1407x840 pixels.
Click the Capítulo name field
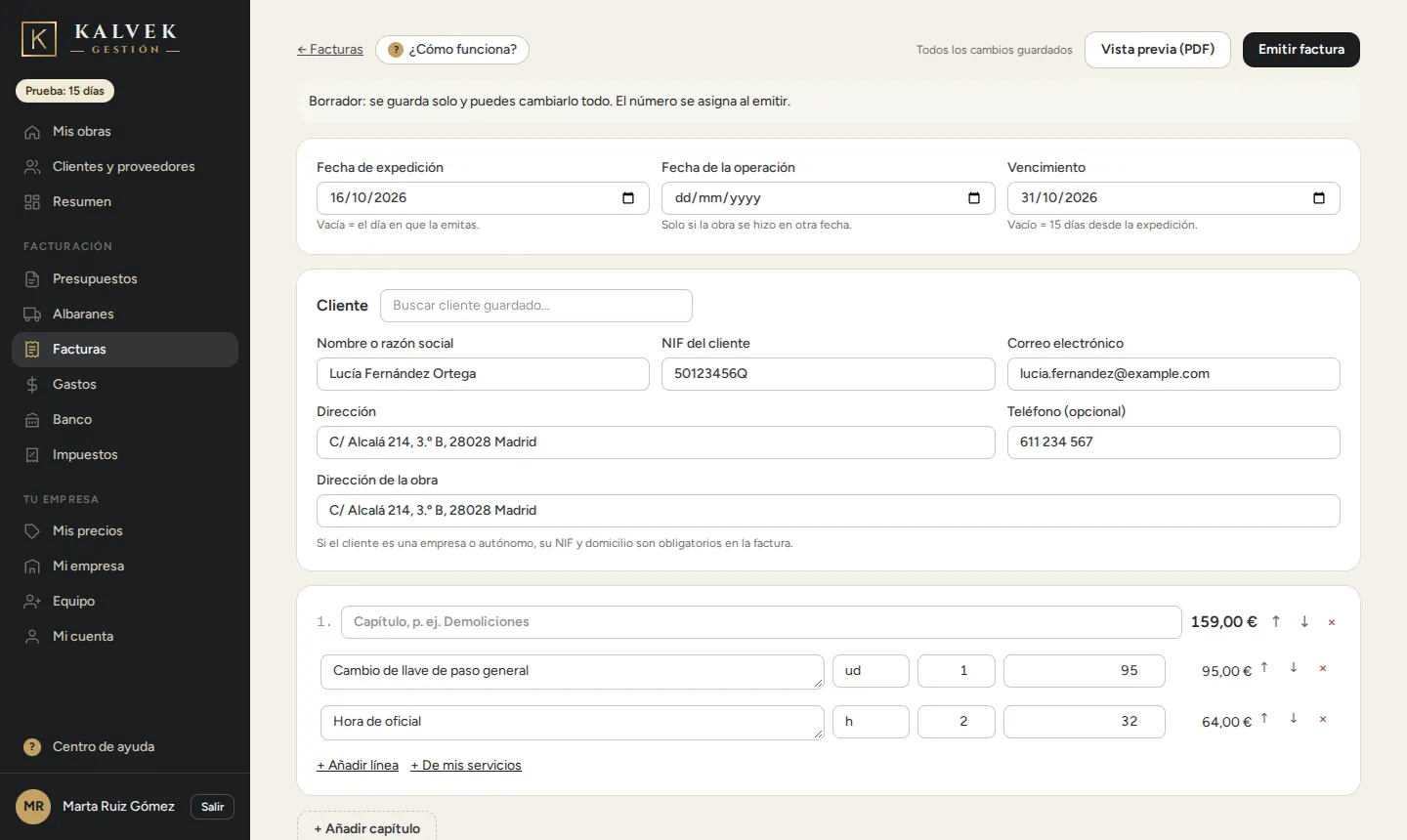(761, 622)
